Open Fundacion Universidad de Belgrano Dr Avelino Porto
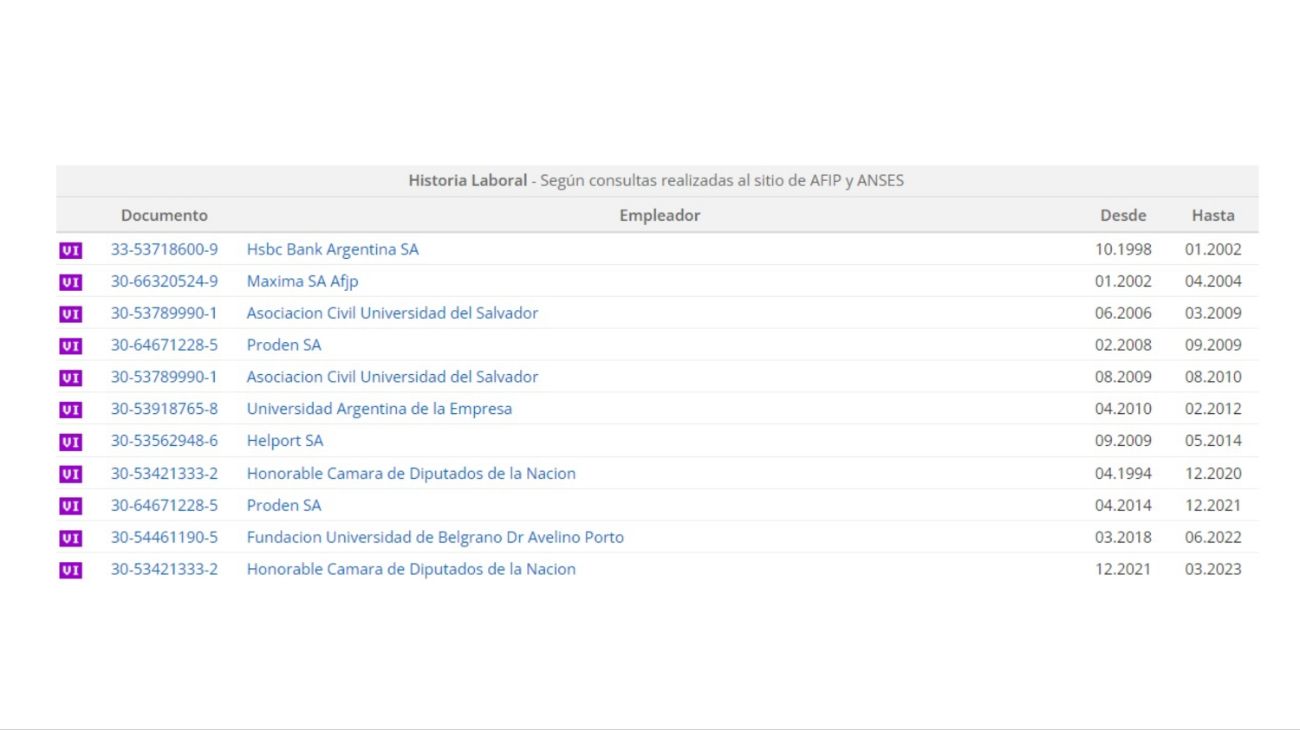Screen dimensions: 1300x730 point(435,537)
